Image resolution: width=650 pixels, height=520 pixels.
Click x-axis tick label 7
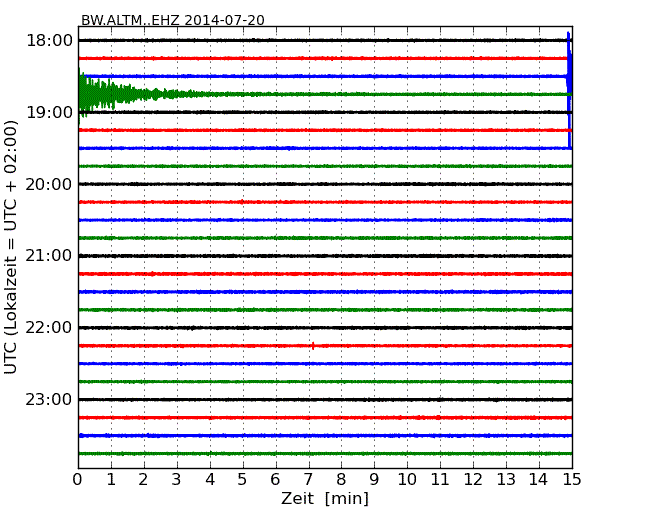tap(308, 479)
